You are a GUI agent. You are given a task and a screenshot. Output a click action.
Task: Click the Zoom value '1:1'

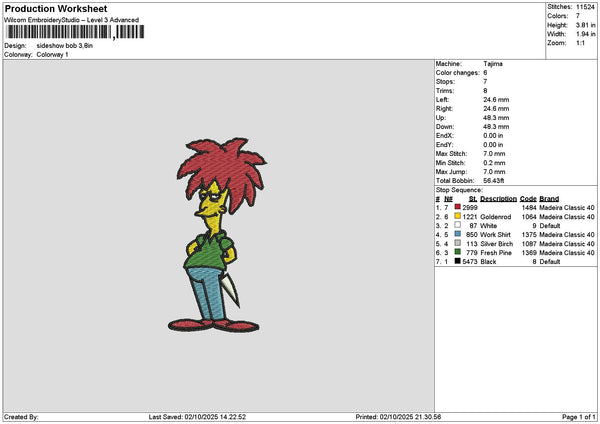pos(580,43)
